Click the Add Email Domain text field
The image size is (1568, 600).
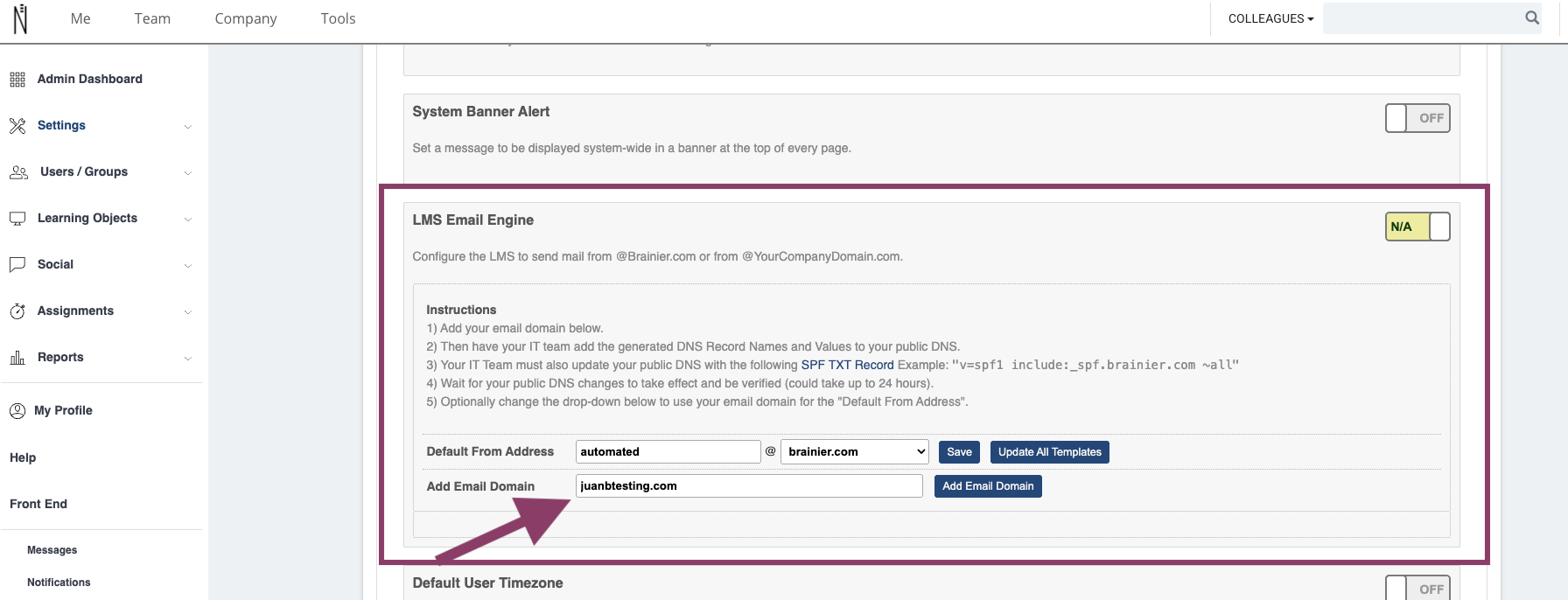pyautogui.click(x=749, y=485)
